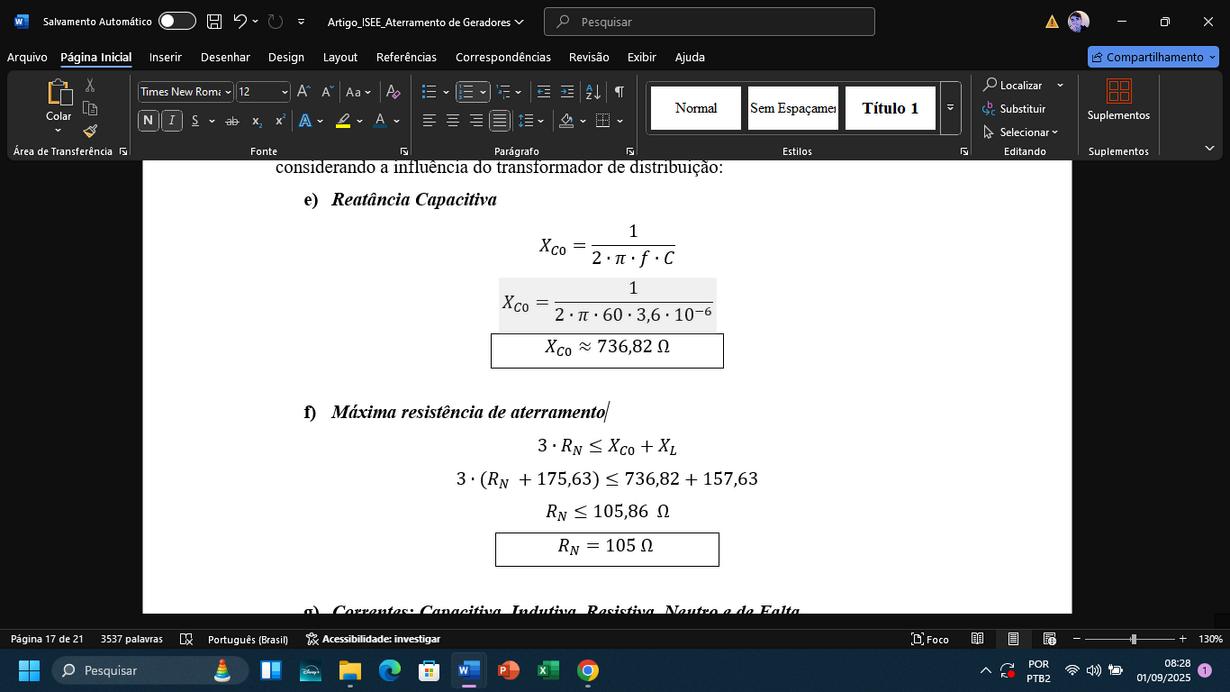Toggle the Salvamento Automático switch

point(177,21)
